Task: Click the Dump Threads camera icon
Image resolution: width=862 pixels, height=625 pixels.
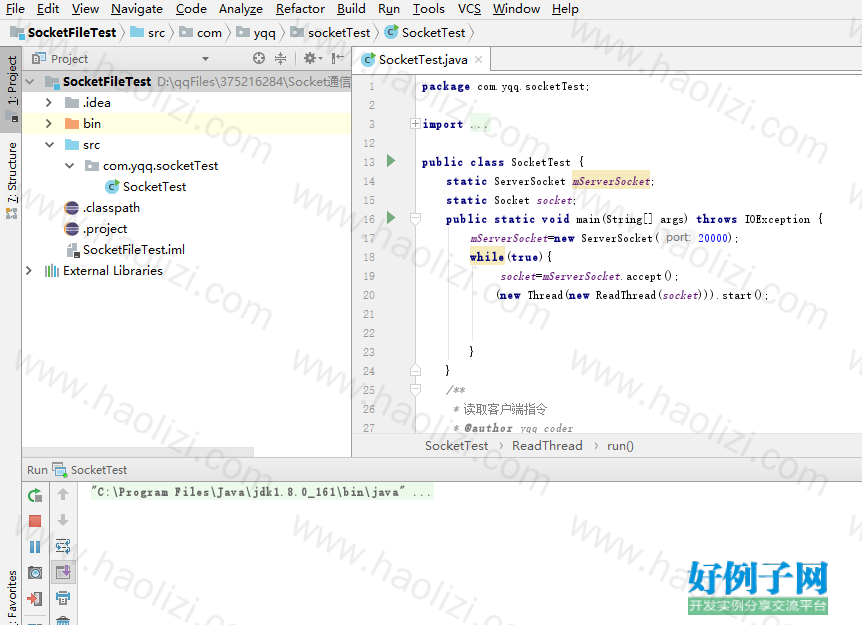Action: point(35,573)
